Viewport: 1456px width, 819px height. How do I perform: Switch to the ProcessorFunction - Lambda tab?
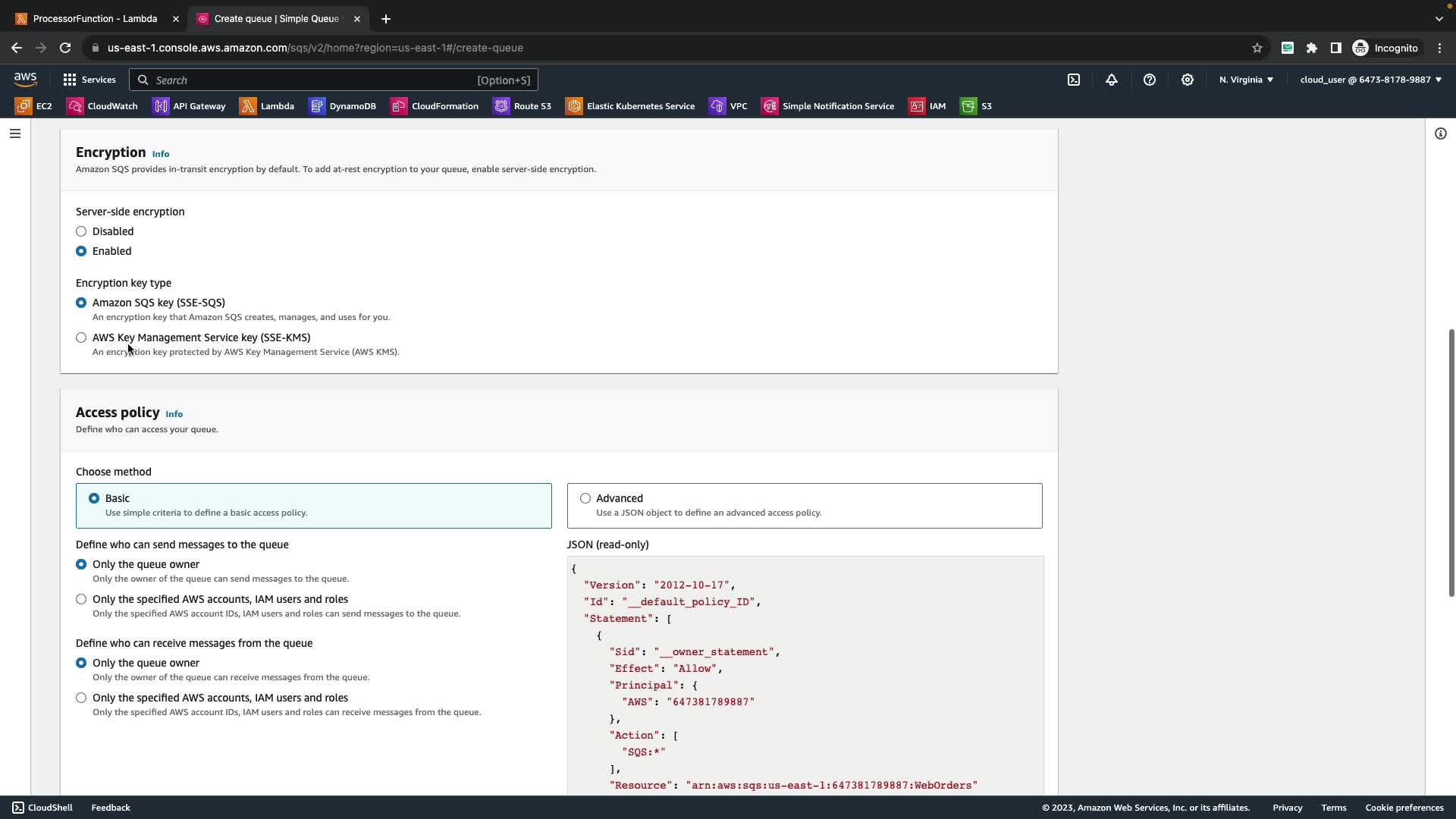[95, 18]
